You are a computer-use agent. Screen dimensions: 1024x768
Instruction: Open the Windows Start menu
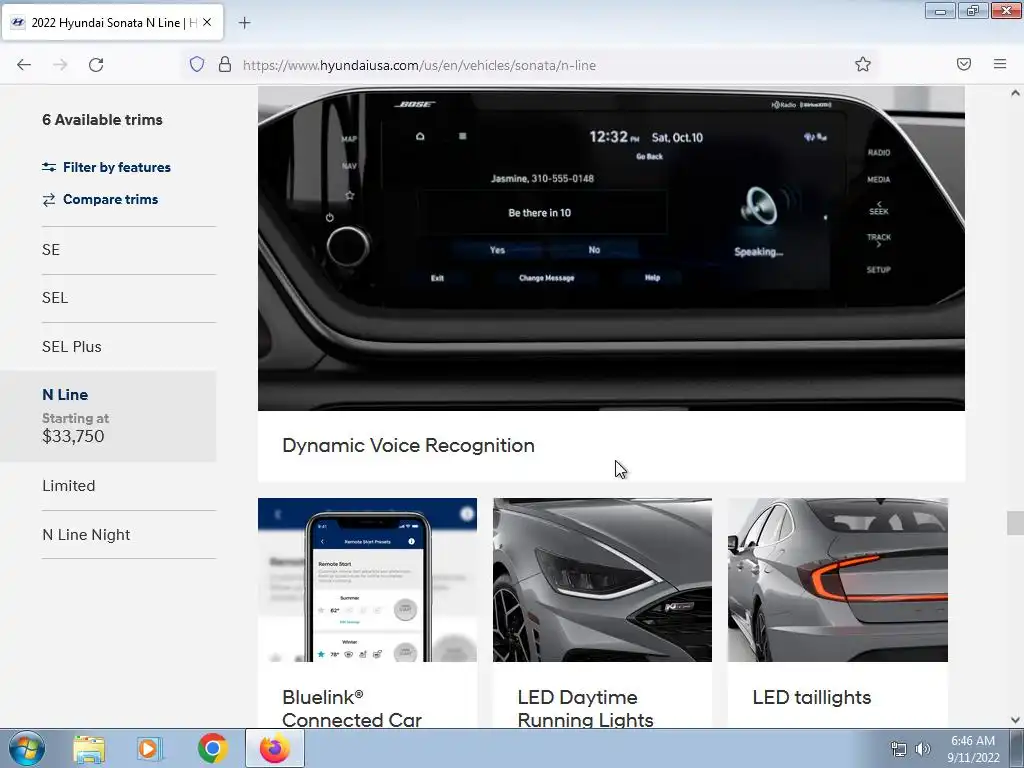point(27,748)
